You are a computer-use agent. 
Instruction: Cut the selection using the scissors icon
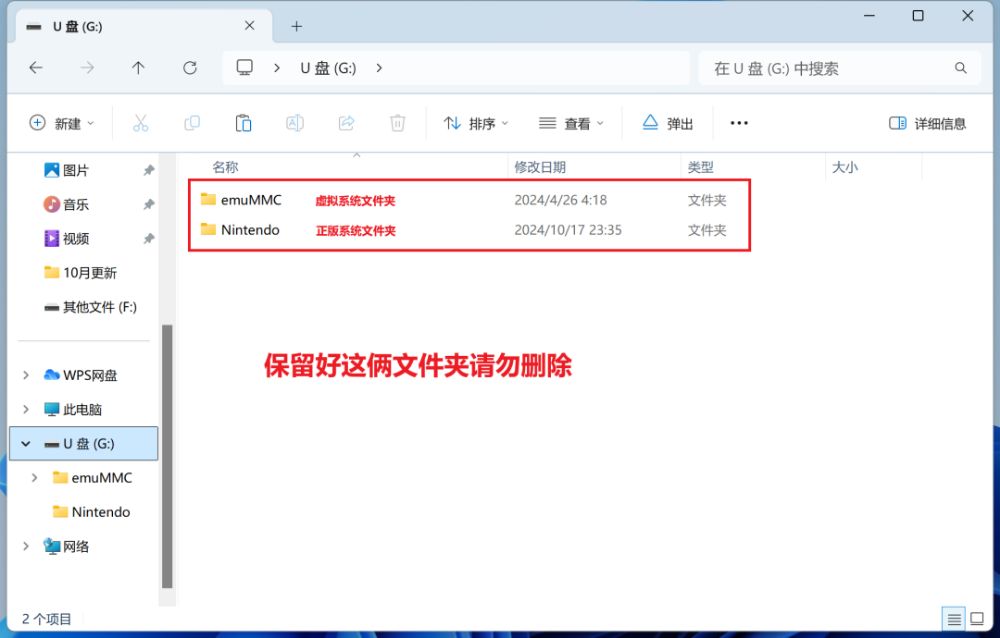pos(140,122)
